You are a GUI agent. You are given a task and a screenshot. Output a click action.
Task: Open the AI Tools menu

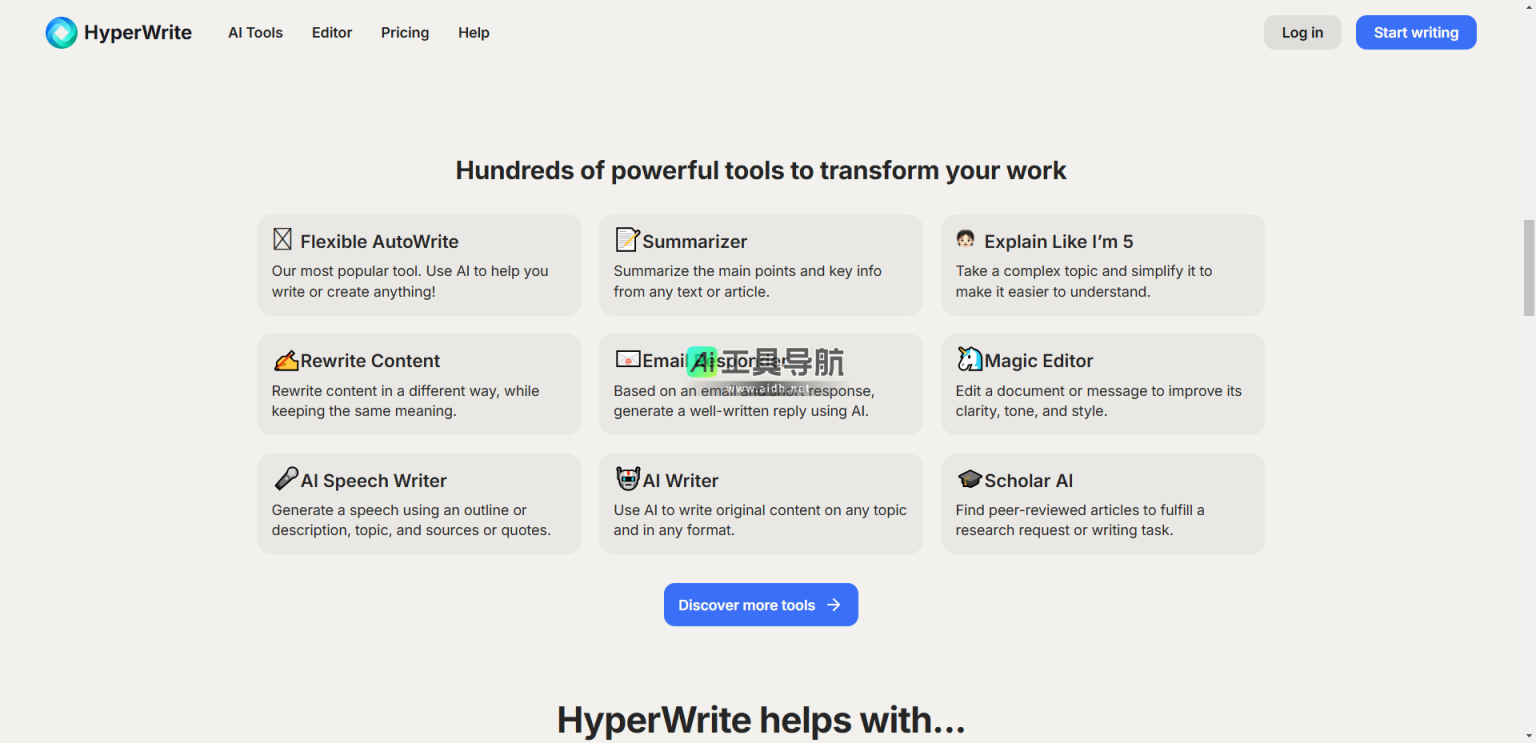coord(255,32)
